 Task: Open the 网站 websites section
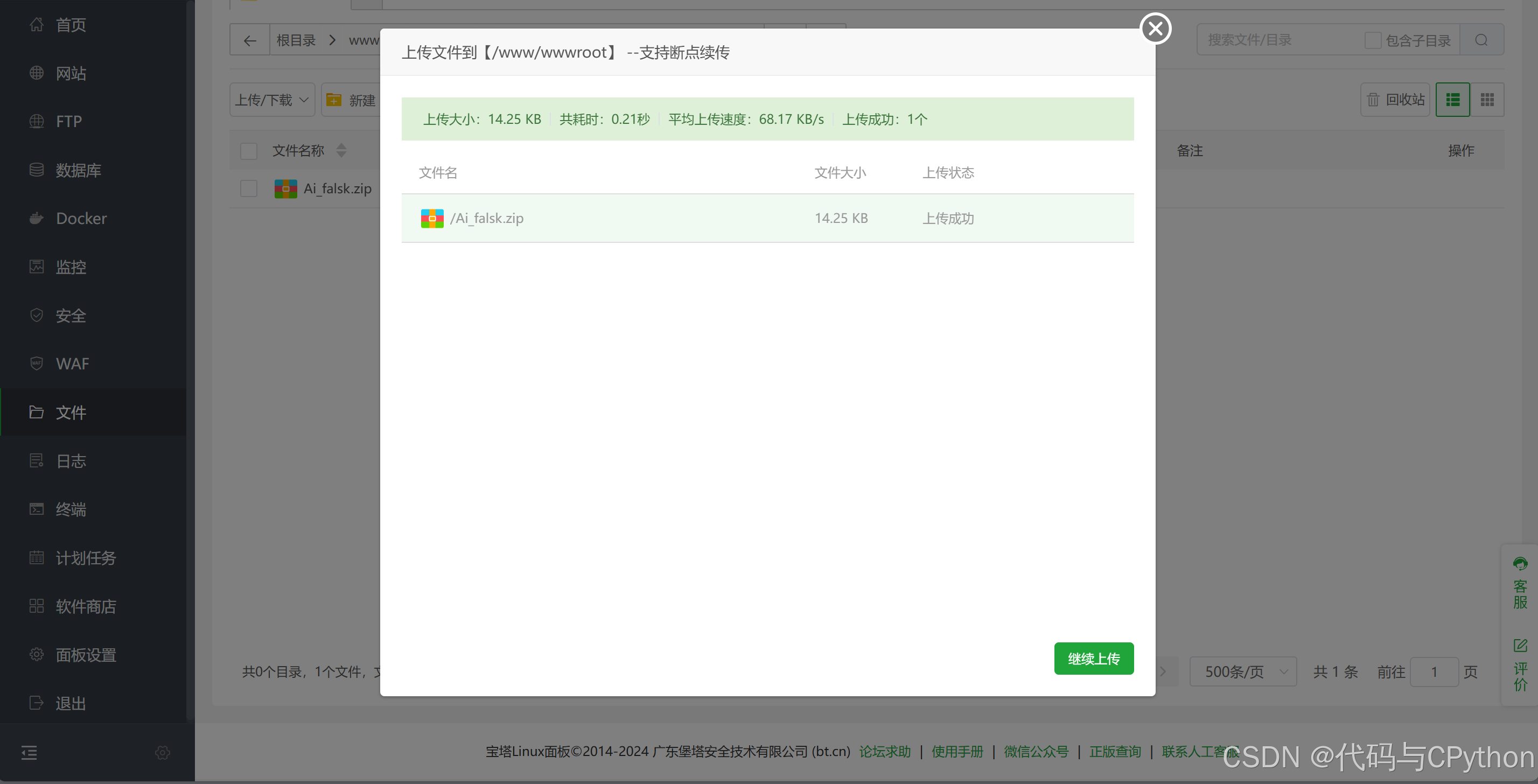tap(71, 73)
